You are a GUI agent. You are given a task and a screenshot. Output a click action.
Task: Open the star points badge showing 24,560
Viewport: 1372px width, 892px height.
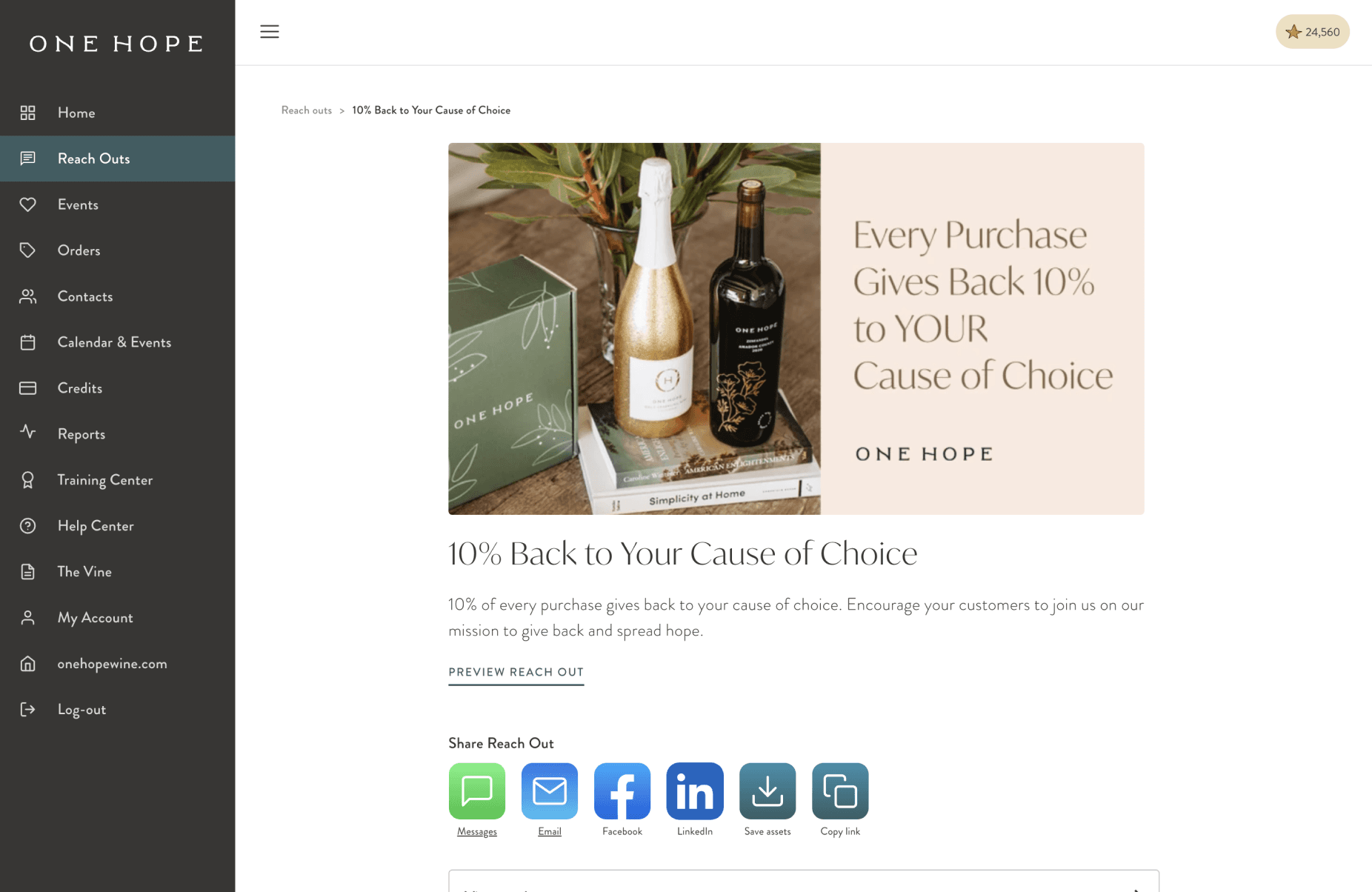point(1312,32)
